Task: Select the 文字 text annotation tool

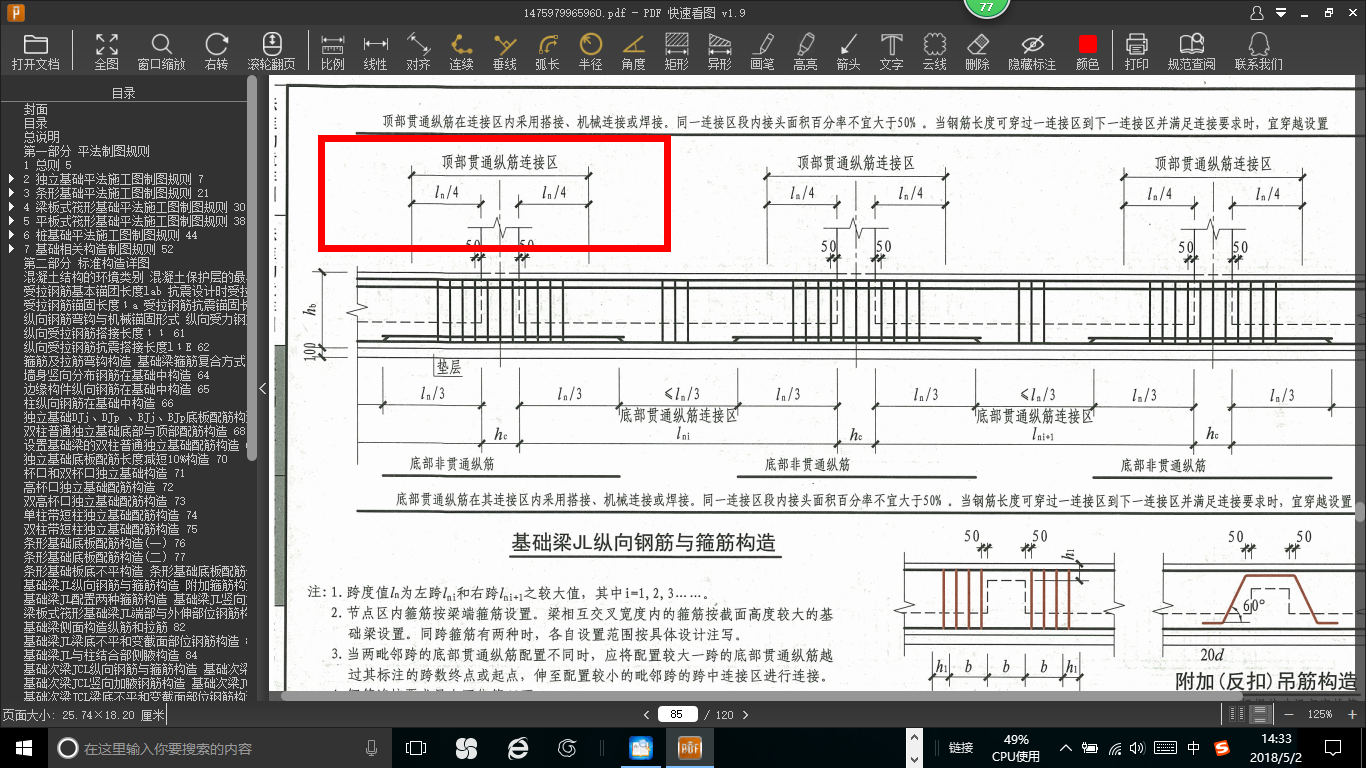Action: 892,51
